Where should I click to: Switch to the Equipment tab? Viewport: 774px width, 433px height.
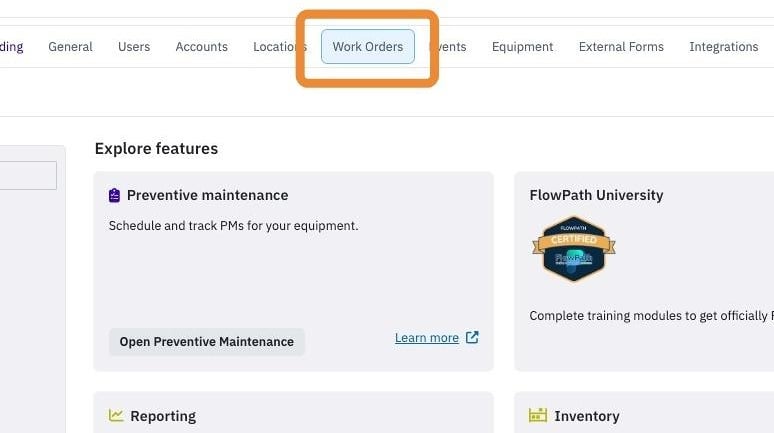522,46
